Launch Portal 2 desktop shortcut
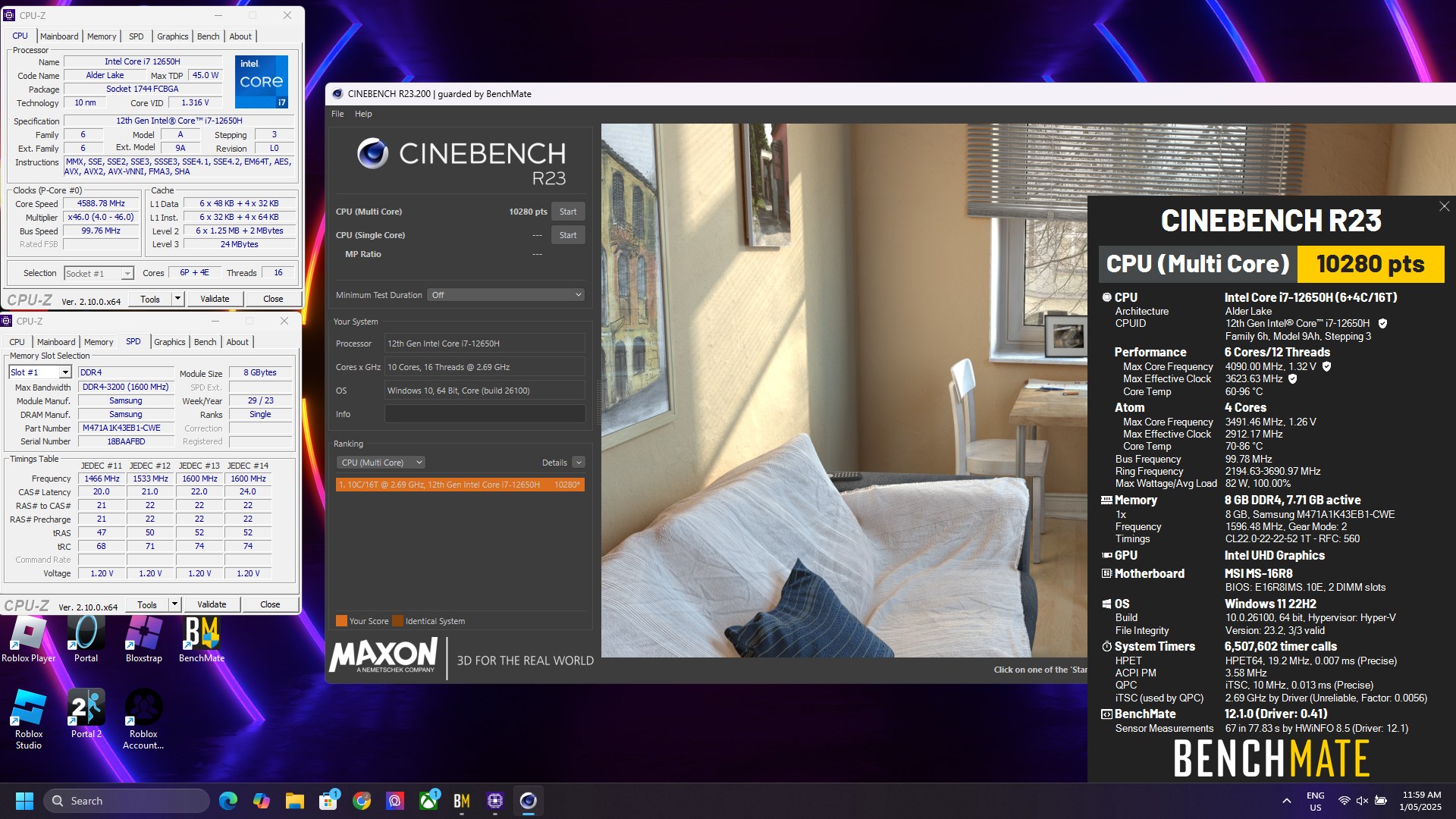The height and width of the screenshot is (819, 1456). (x=86, y=713)
